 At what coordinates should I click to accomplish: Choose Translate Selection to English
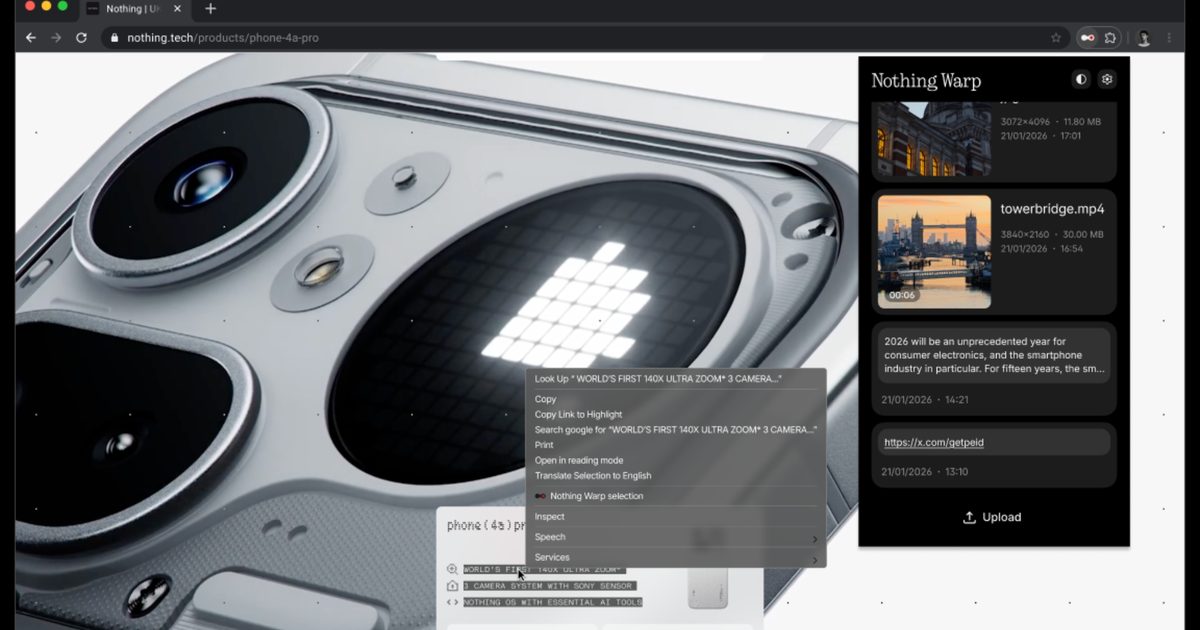[593, 476]
